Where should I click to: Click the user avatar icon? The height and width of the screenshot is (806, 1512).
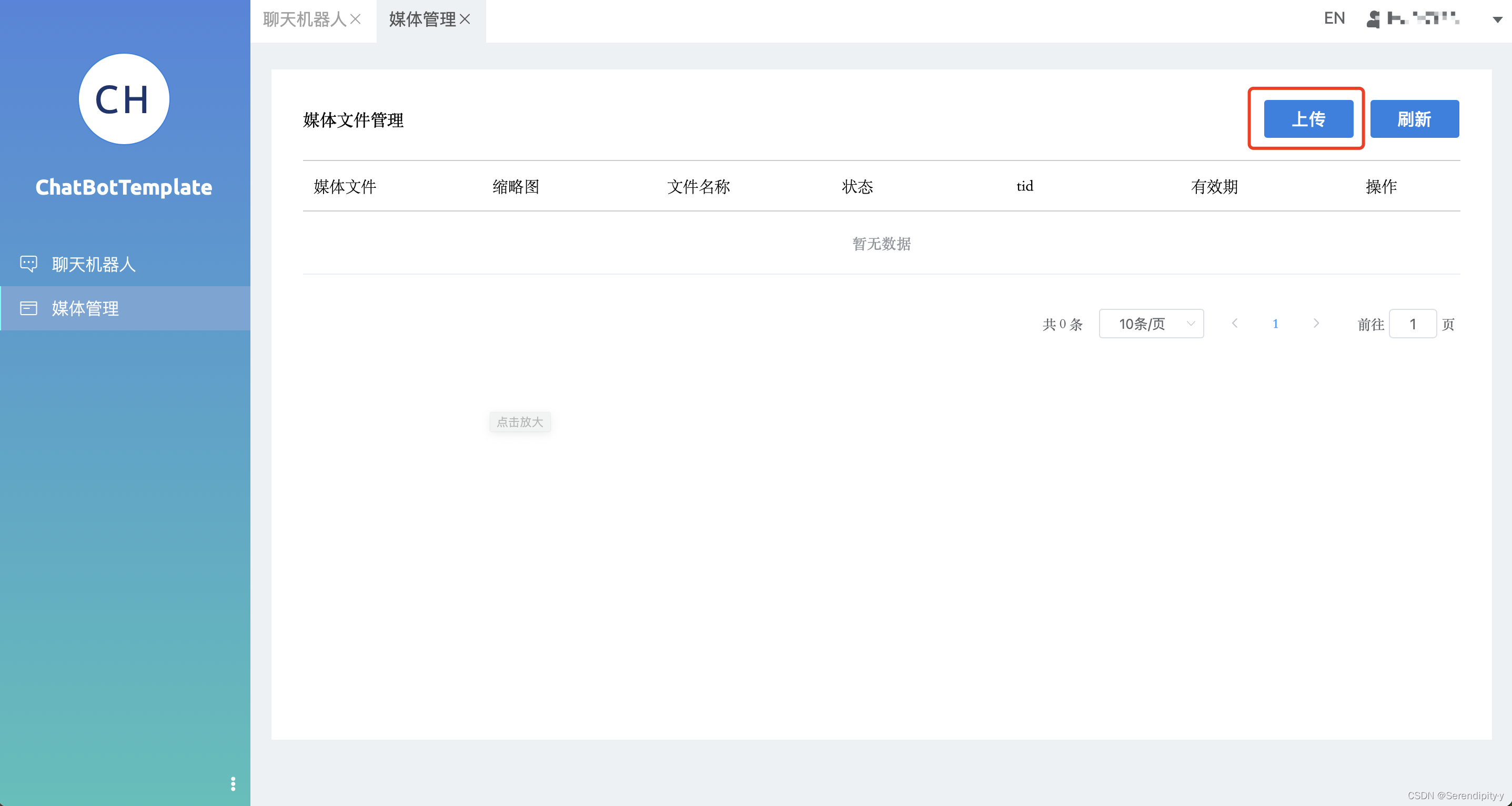[1373, 19]
